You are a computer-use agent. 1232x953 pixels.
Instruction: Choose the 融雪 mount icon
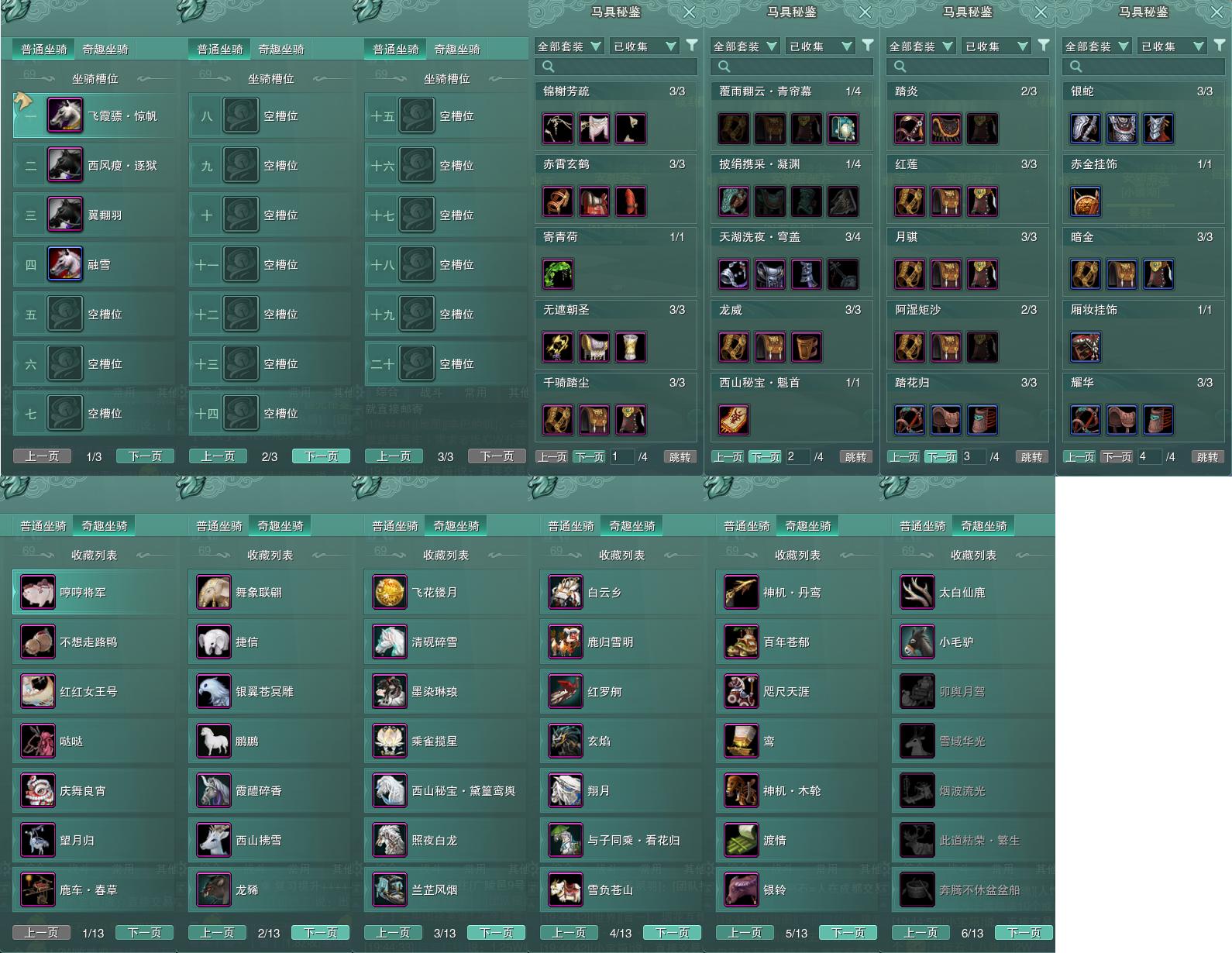pyautogui.click(x=65, y=264)
